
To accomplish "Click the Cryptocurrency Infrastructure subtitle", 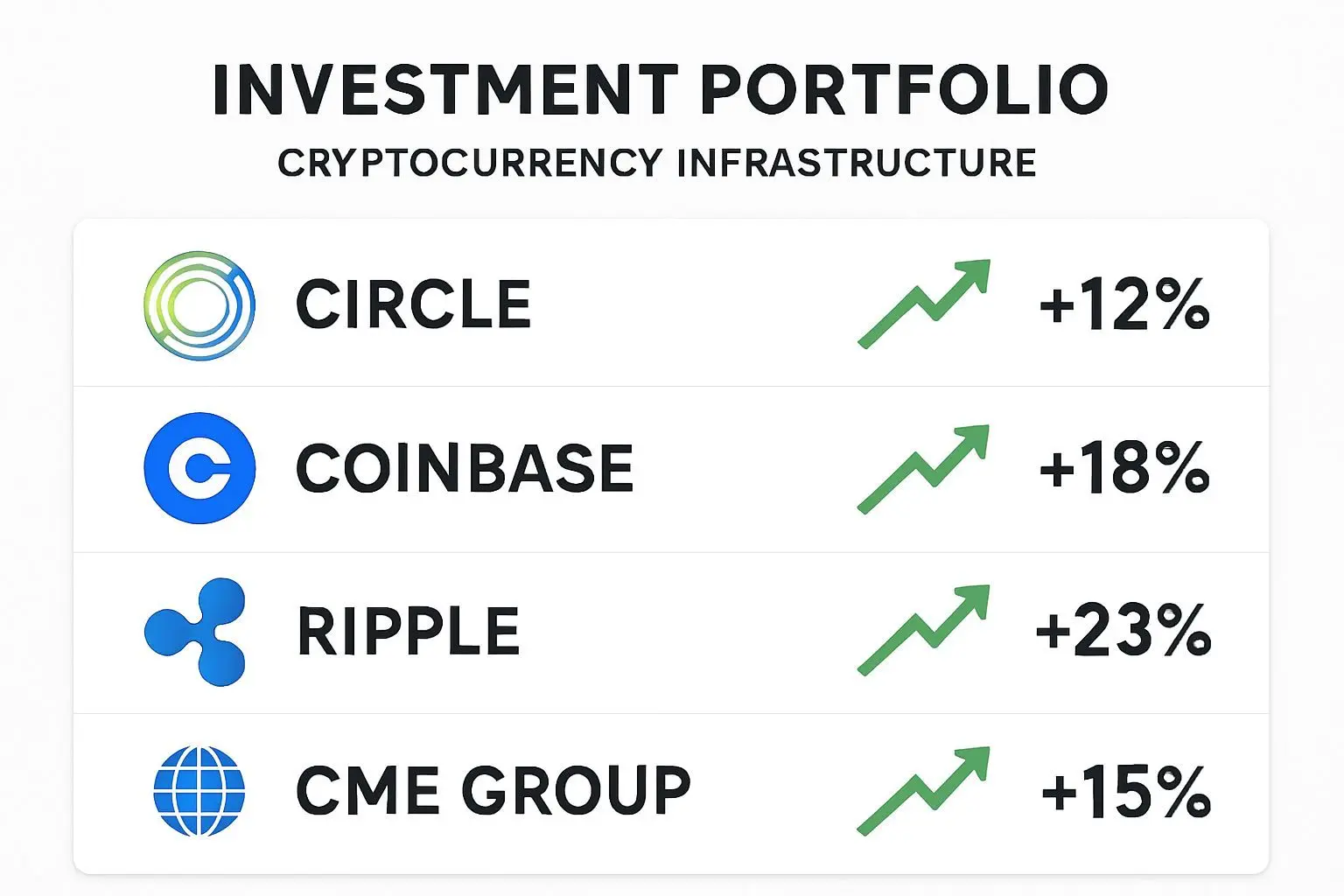I will 657,164.
